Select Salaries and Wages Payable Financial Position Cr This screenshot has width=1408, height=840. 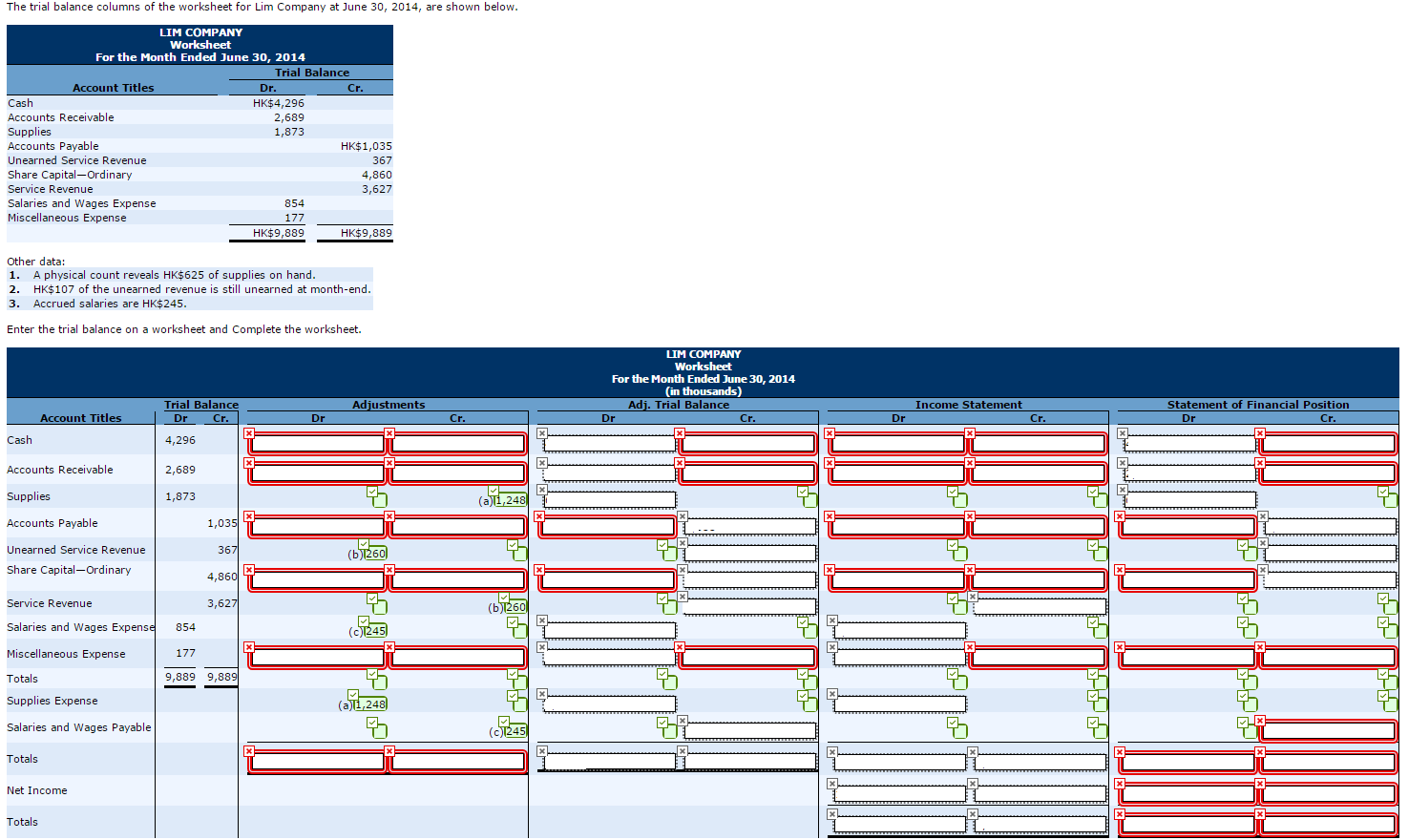(1328, 731)
